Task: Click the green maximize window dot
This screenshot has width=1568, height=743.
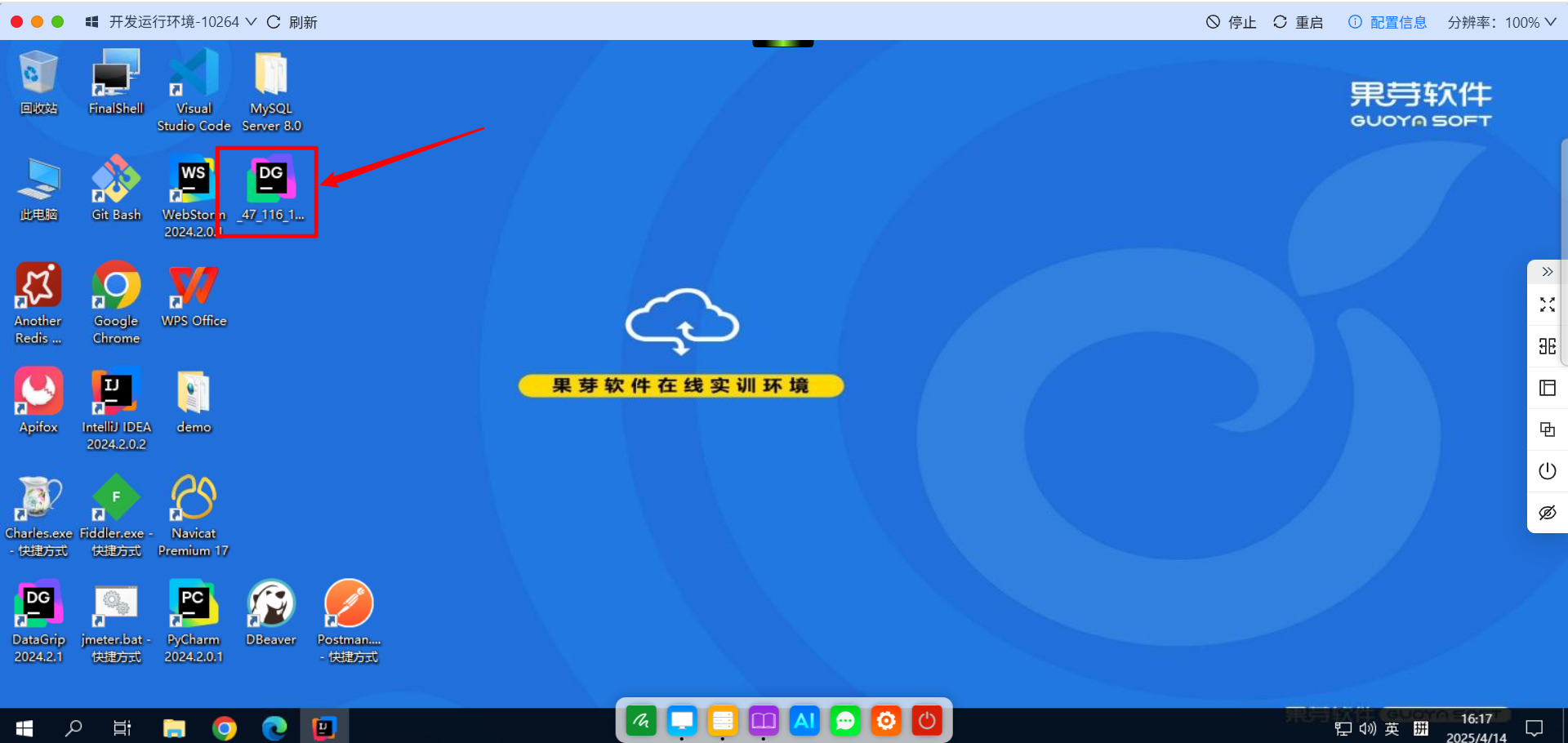Action: point(57,22)
